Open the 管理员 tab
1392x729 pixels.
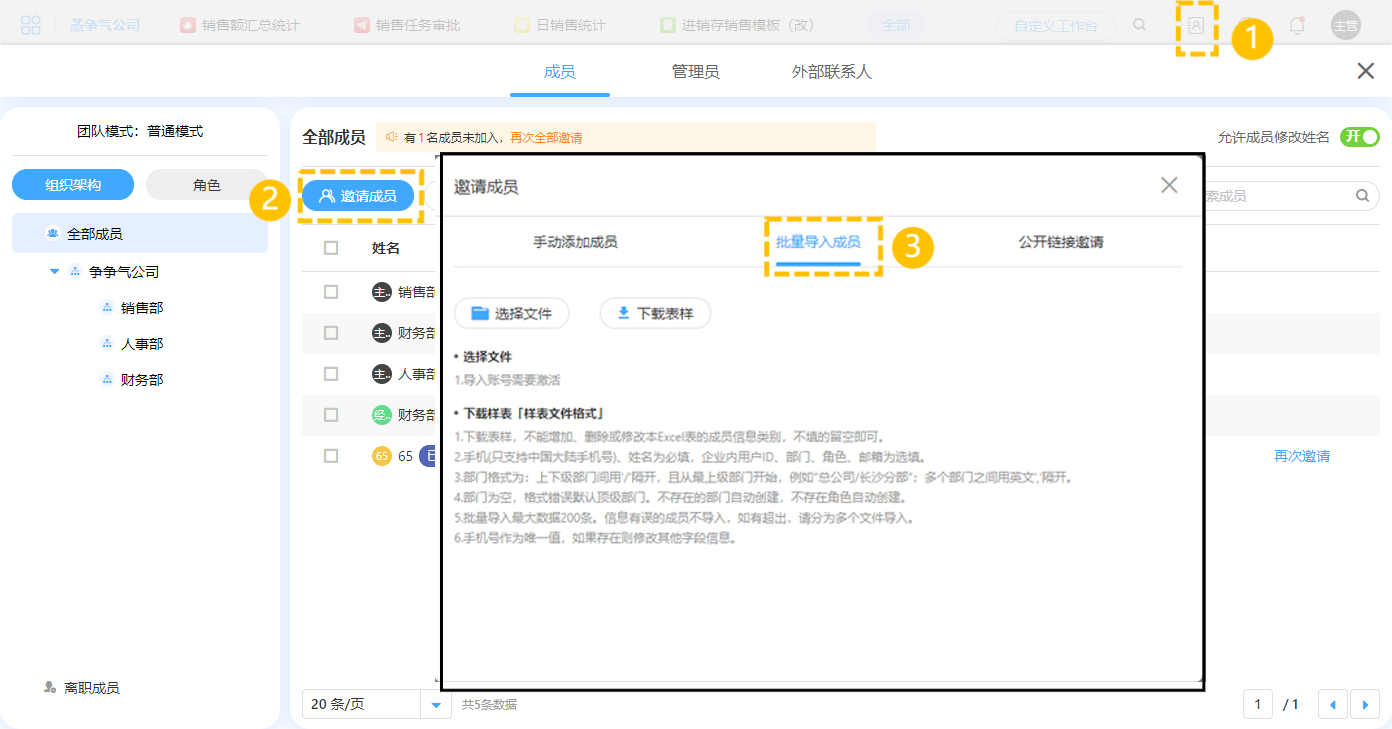695,72
